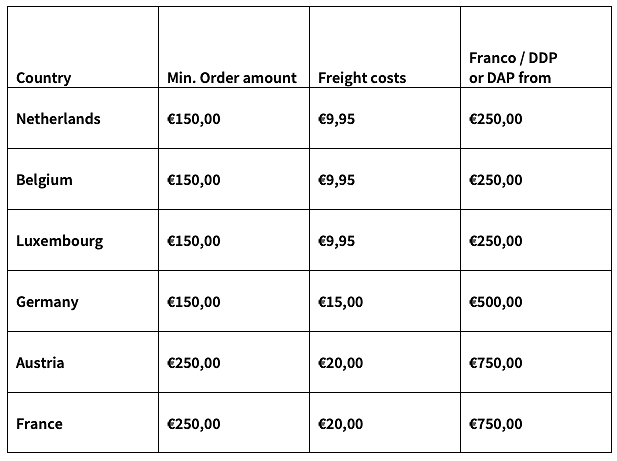Click Austria's €250,00 minimum order amount
This screenshot has width=617, height=461.
[x=193, y=363]
